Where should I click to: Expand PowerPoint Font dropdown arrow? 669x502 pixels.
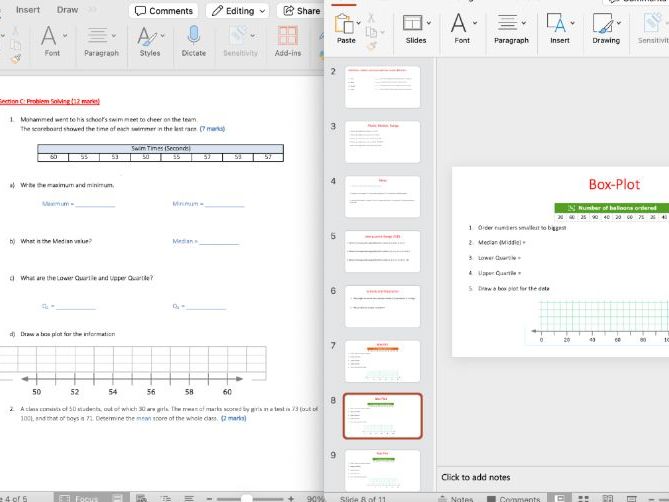pyautogui.click(x=475, y=23)
